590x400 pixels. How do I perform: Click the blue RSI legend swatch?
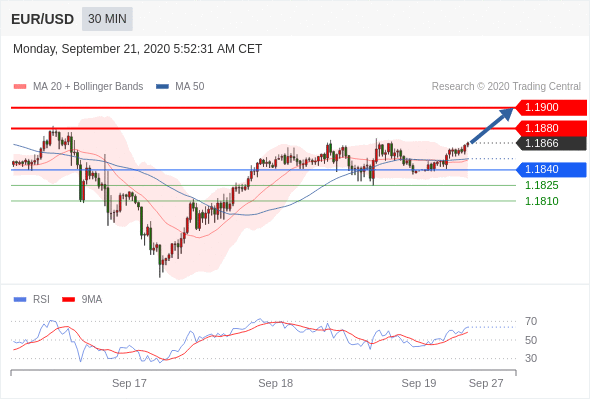20,300
